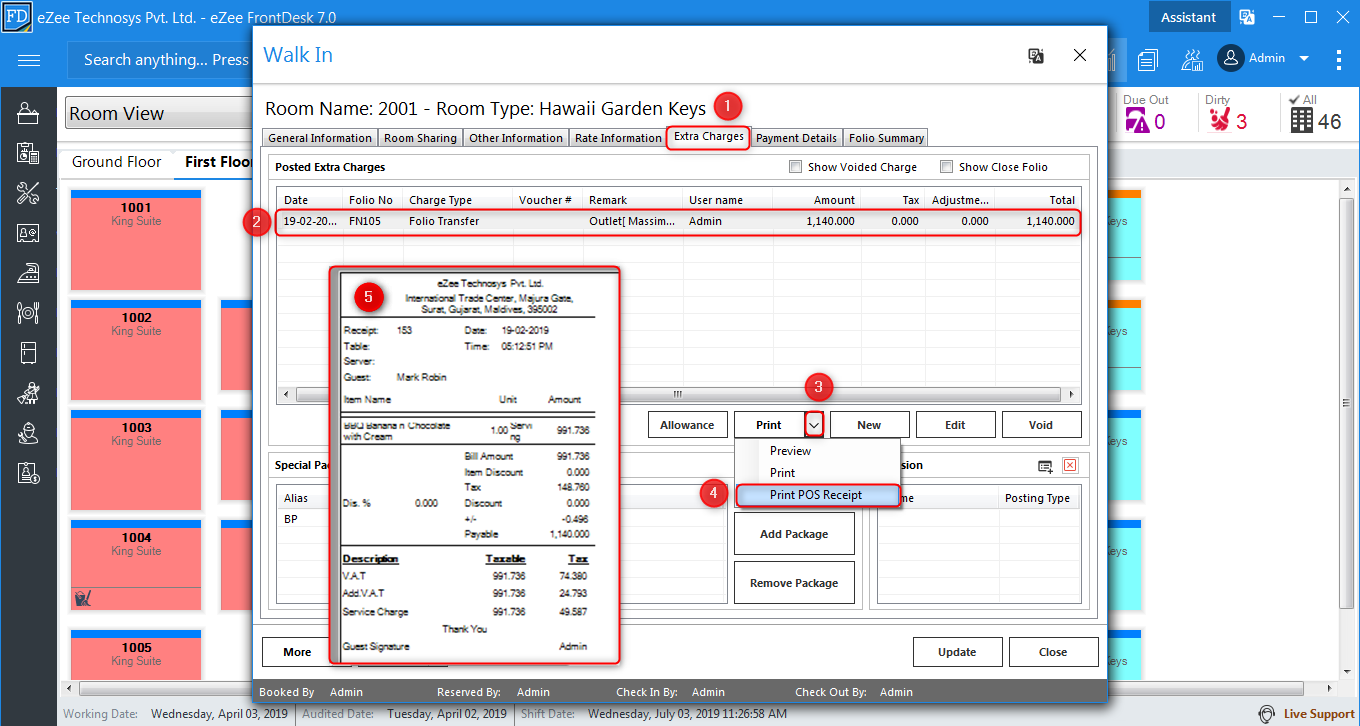Open the guest billing badge sidebar icon

point(28,473)
